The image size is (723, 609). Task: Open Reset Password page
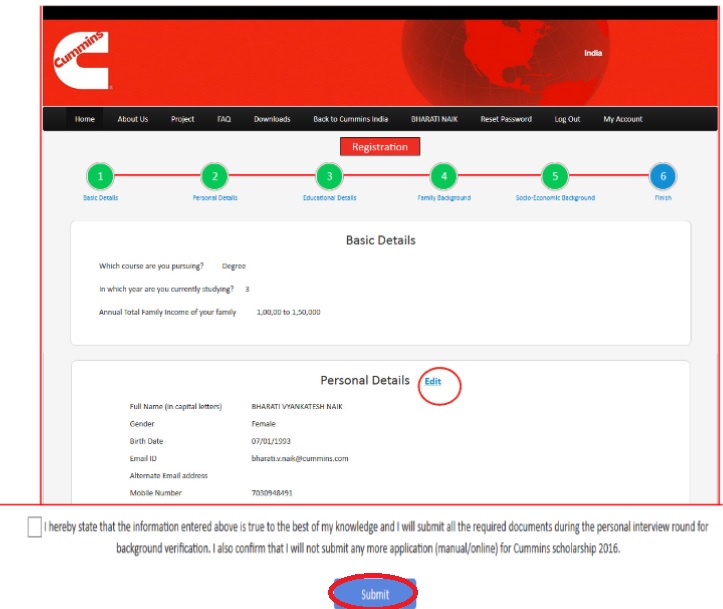click(506, 119)
